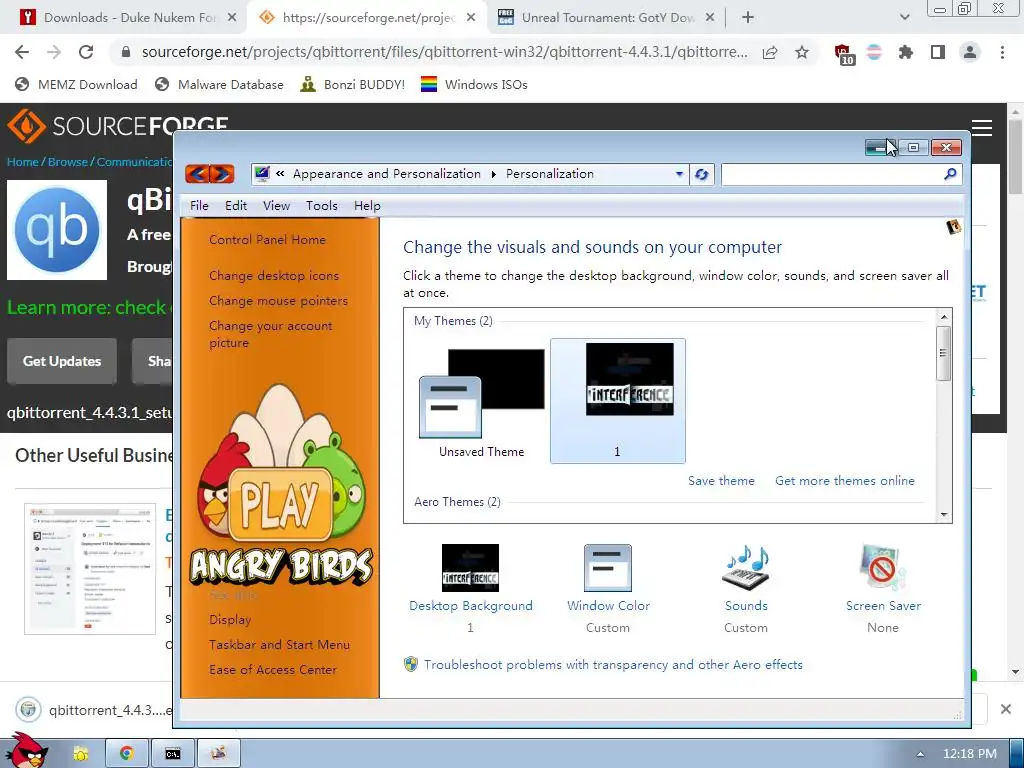The image size is (1024, 768).
Task: Open Chrome three-dot menu
Action: click(1002, 52)
